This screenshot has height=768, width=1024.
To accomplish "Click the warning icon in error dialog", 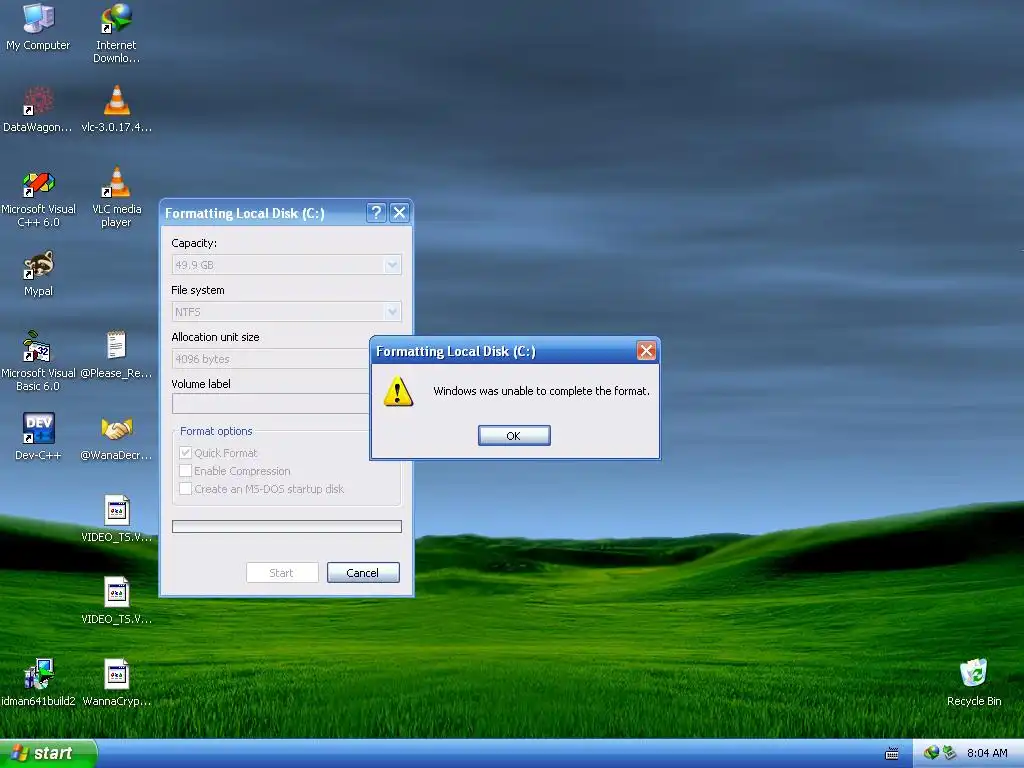I will pos(398,391).
